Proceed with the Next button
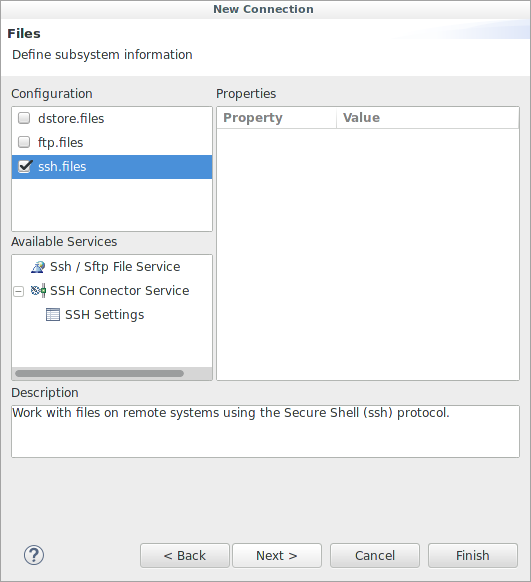The image size is (531, 582). click(277, 556)
